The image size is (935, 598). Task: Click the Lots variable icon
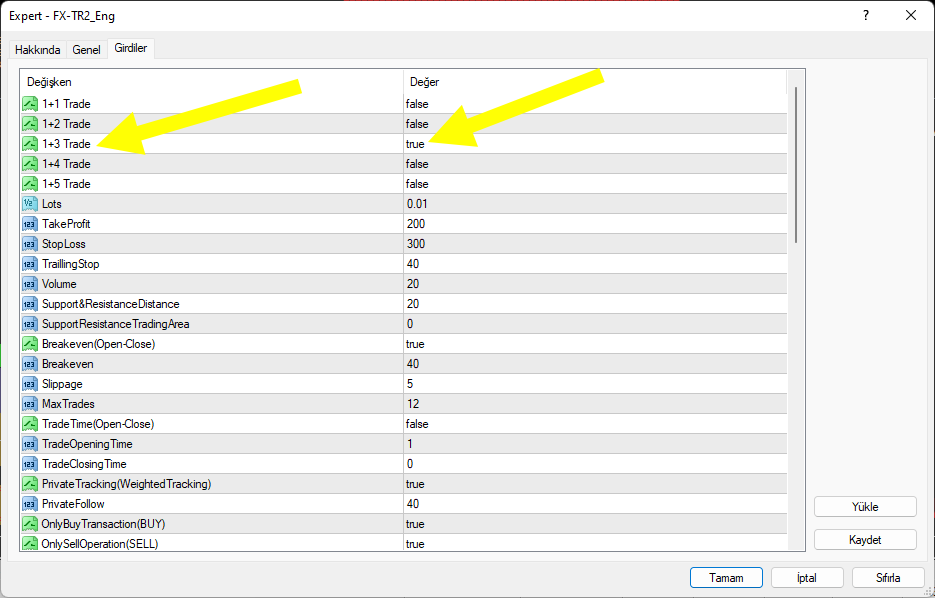tap(30, 204)
